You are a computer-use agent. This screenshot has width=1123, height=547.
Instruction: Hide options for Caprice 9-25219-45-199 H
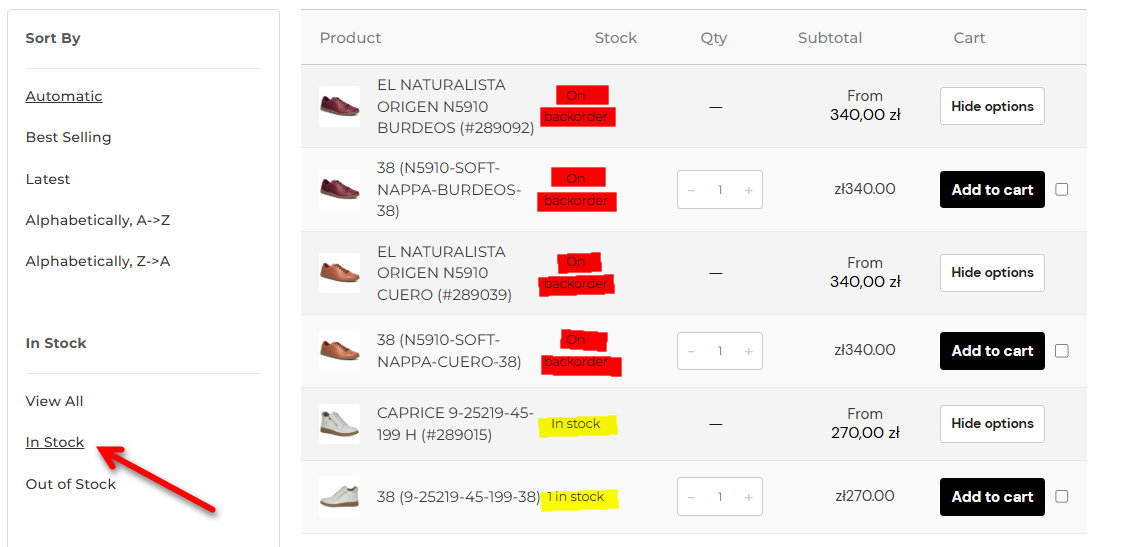coord(992,423)
